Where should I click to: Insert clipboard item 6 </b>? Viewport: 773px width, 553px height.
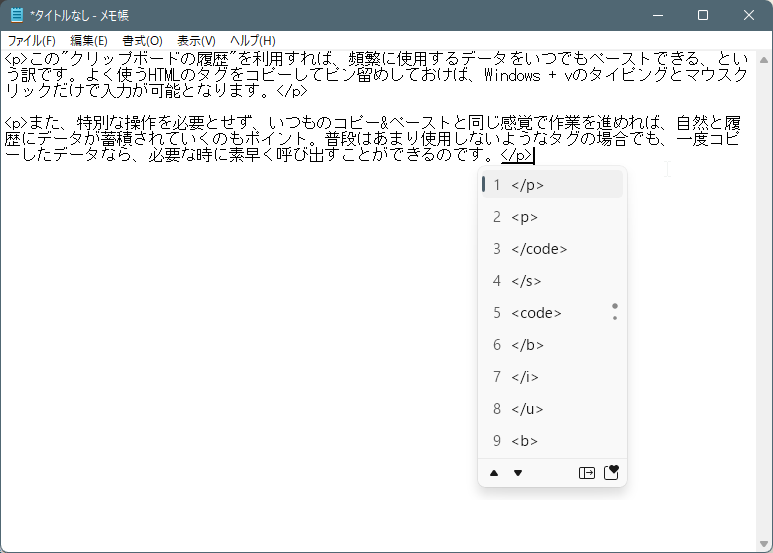pyautogui.click(x=552, y=345)
